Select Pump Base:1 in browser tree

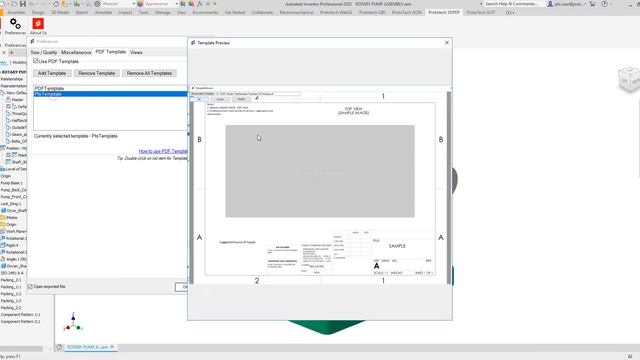pos(11,183)
